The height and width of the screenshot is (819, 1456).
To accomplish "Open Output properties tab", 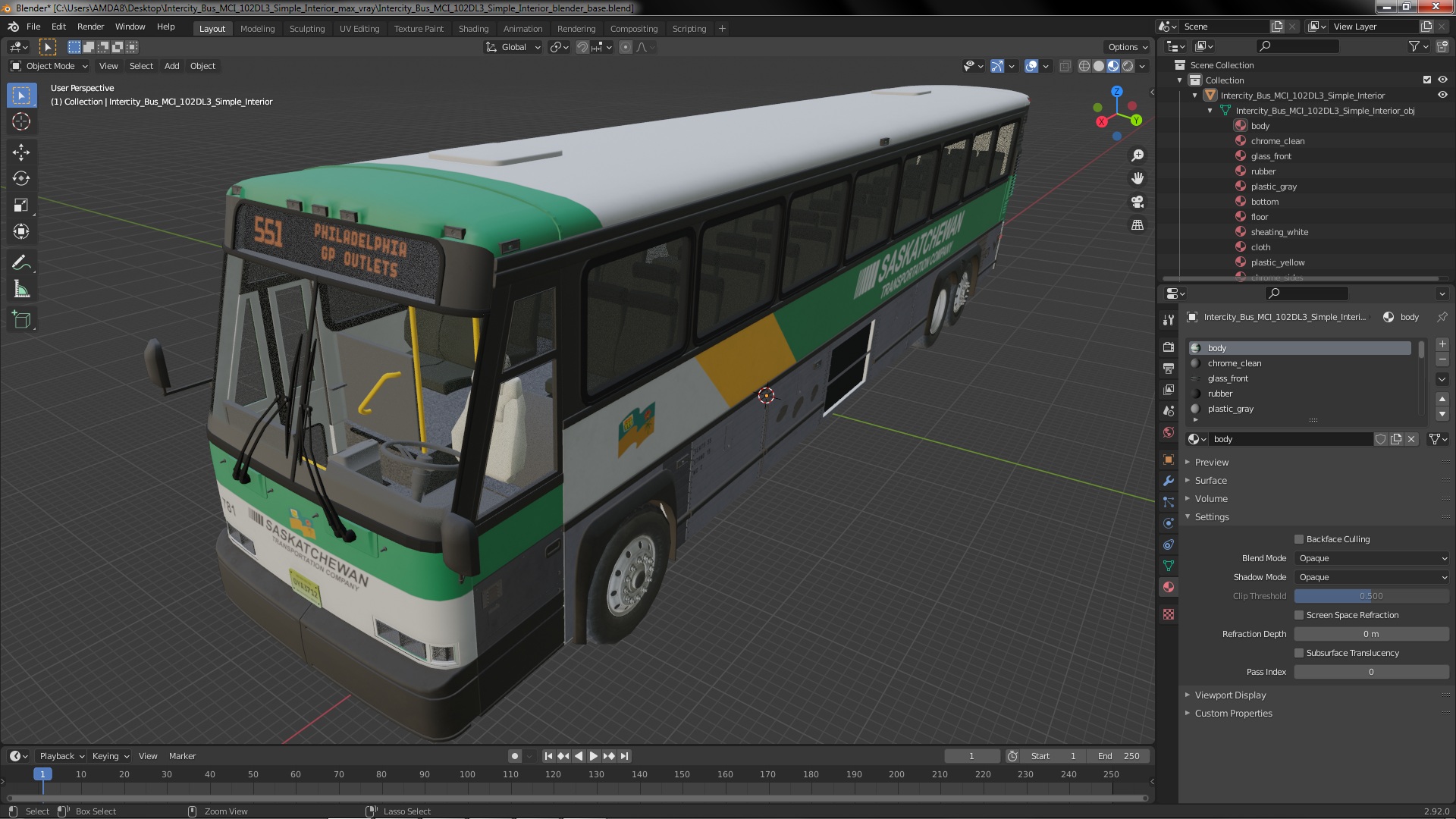I will (1169, 369).
